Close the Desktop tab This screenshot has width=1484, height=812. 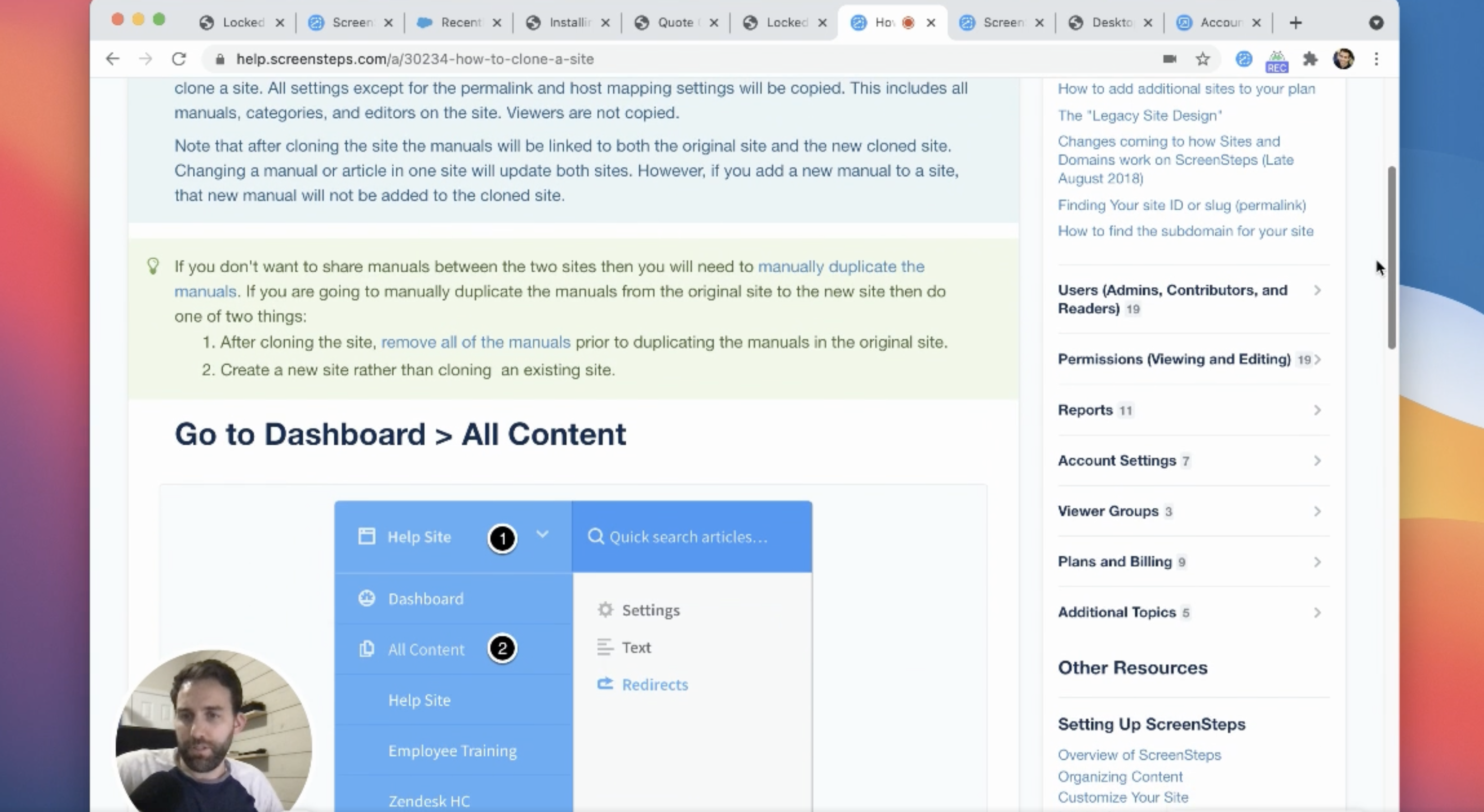[1148, 22]
